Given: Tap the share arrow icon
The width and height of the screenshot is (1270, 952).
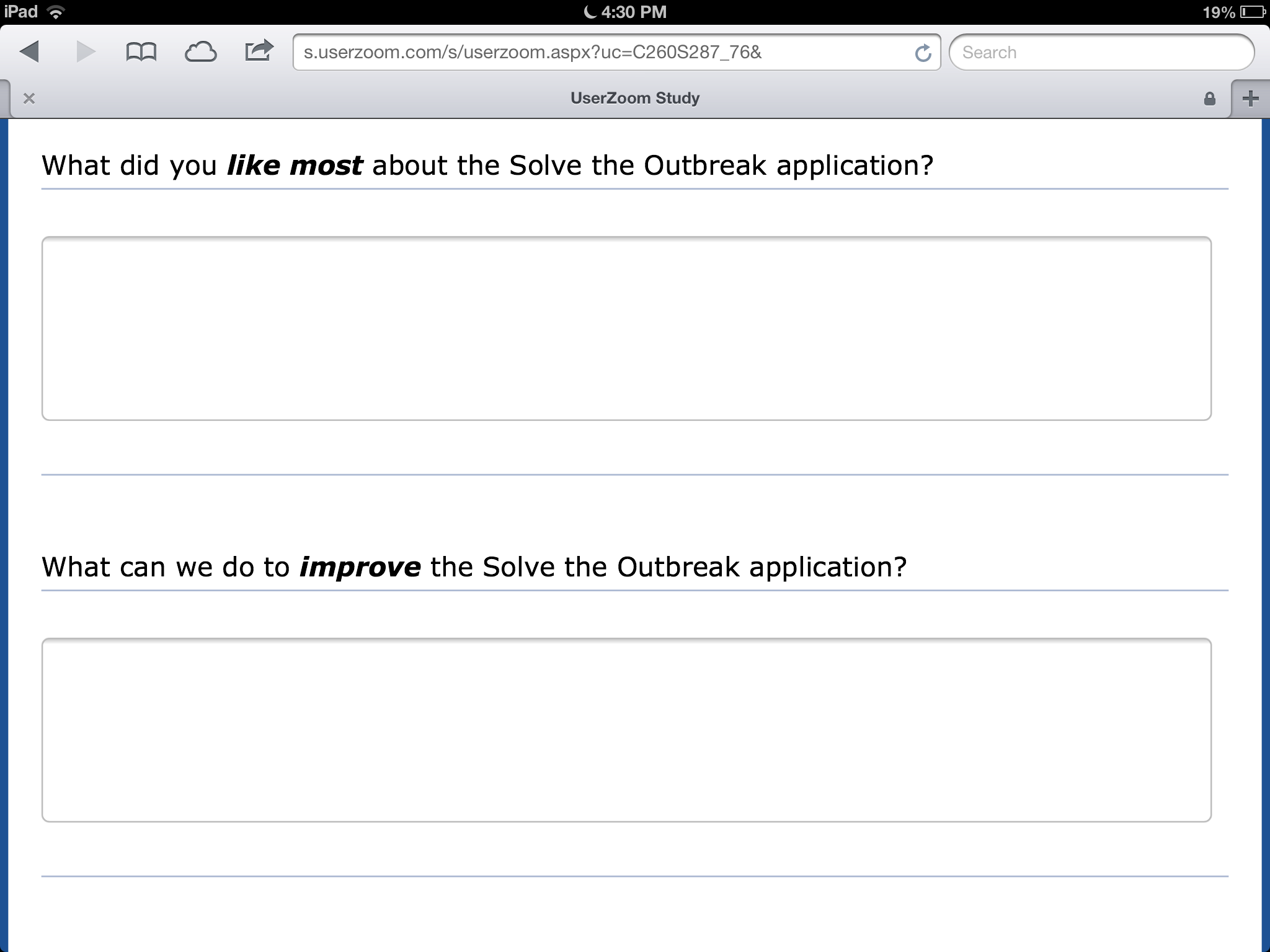Looking at the screenshot, I should [x=259, y=51].
